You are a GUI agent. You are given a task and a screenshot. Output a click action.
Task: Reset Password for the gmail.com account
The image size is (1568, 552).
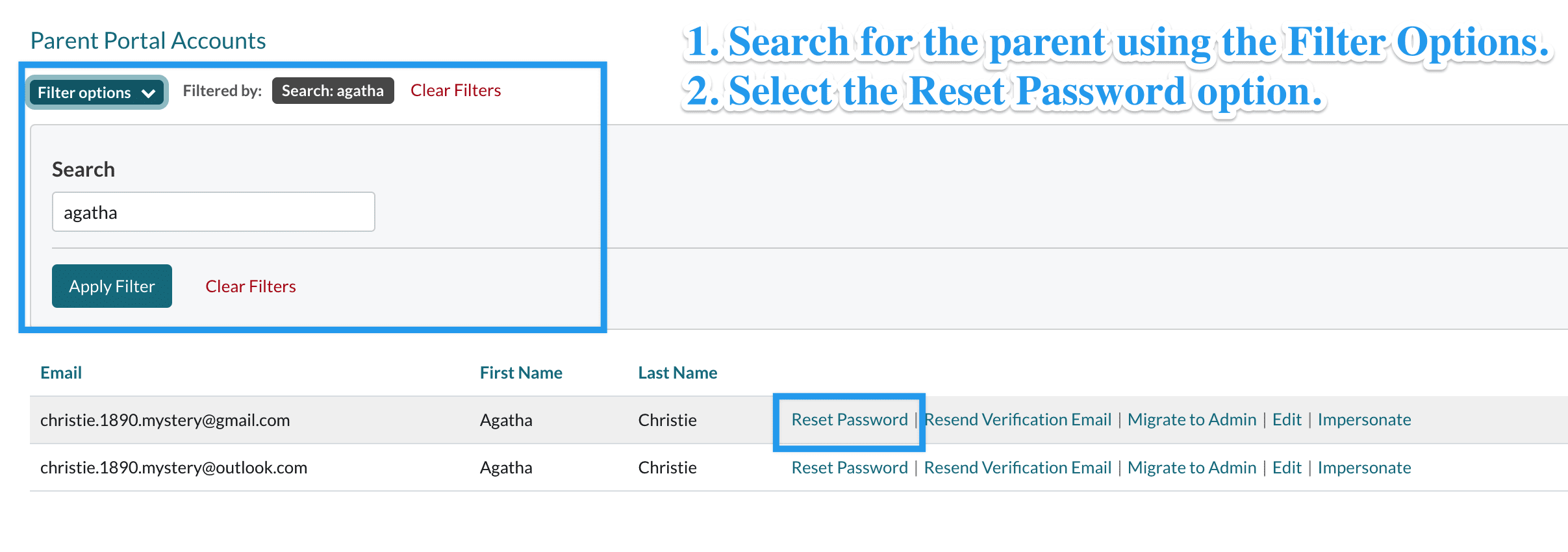tap(849, 420)
